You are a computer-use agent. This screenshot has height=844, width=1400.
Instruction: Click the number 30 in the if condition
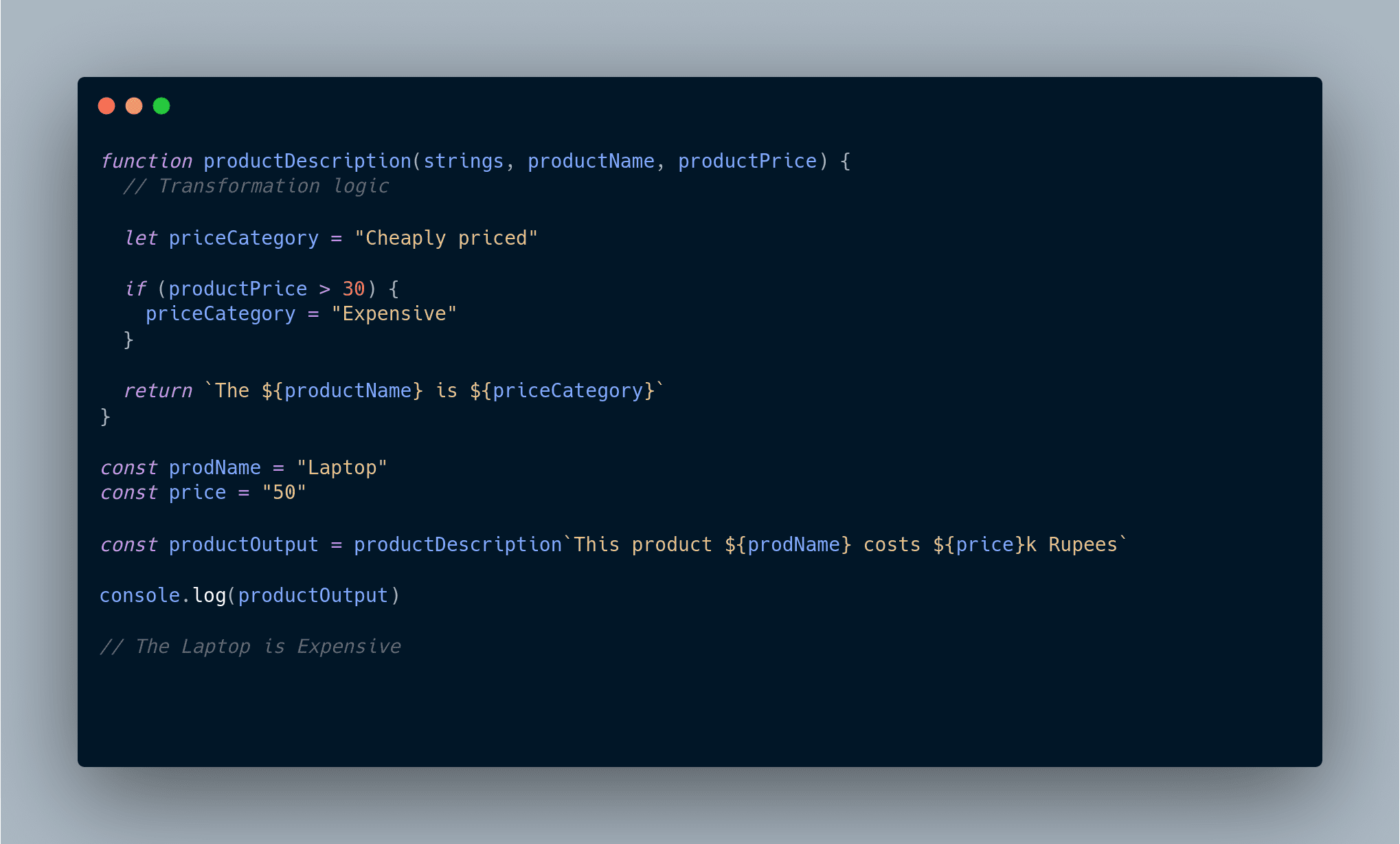[354, 289]
